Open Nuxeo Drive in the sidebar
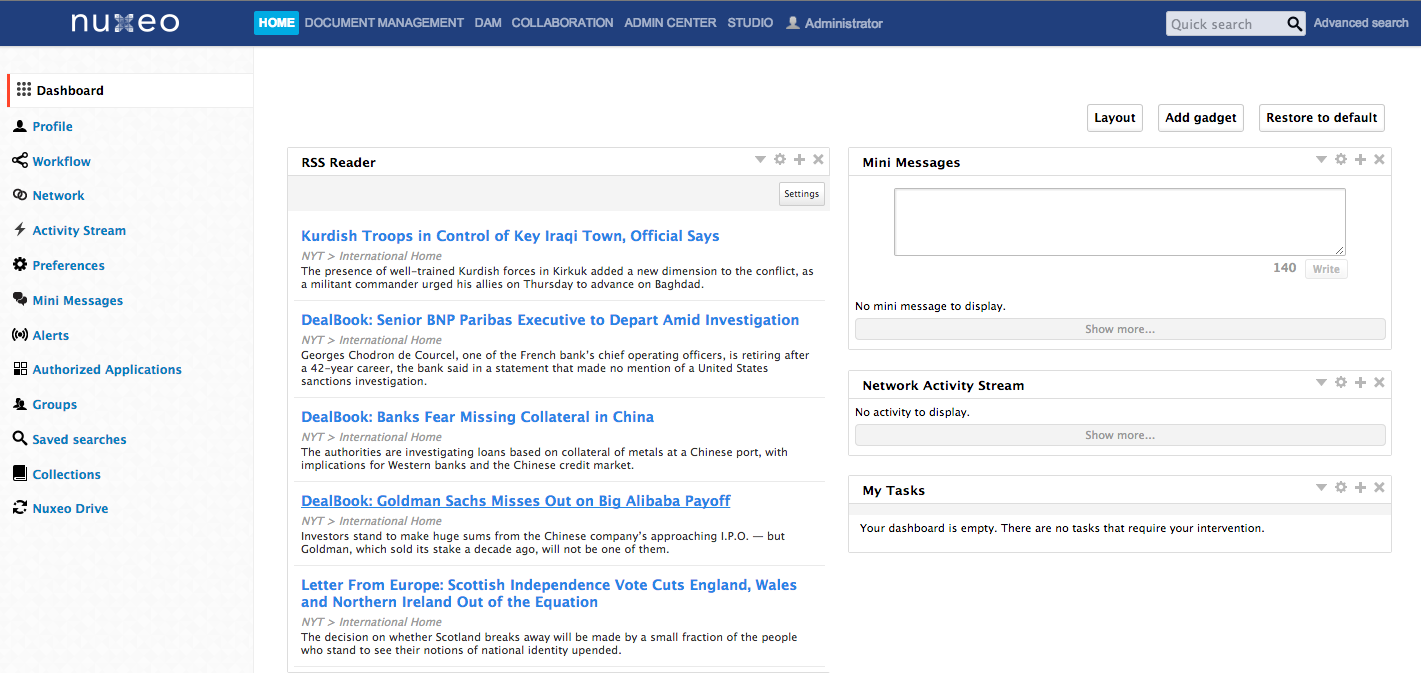The height and width of the screenshot is (673, 1421). [x=70, y=508]
